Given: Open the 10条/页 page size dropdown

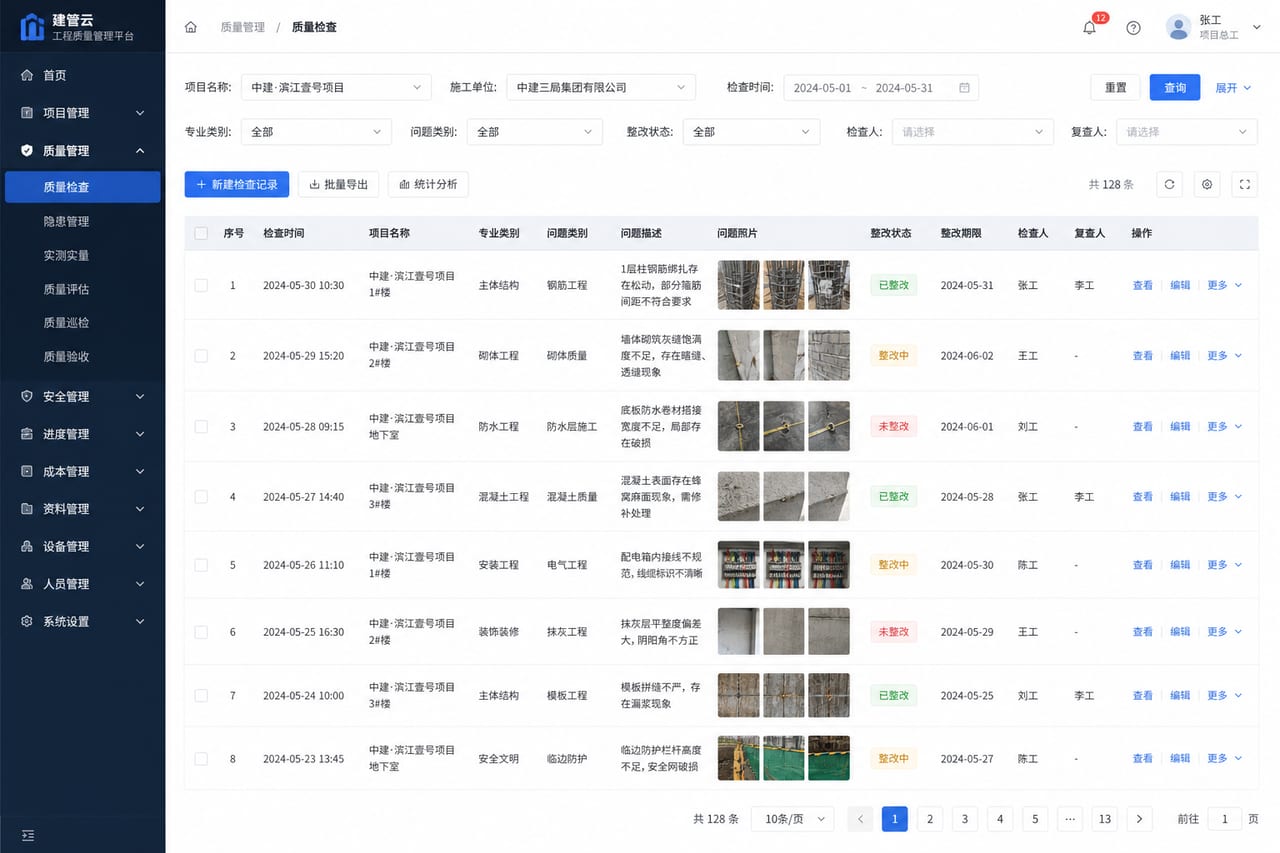Looking at the screenshot, I should tap(793, 819).
